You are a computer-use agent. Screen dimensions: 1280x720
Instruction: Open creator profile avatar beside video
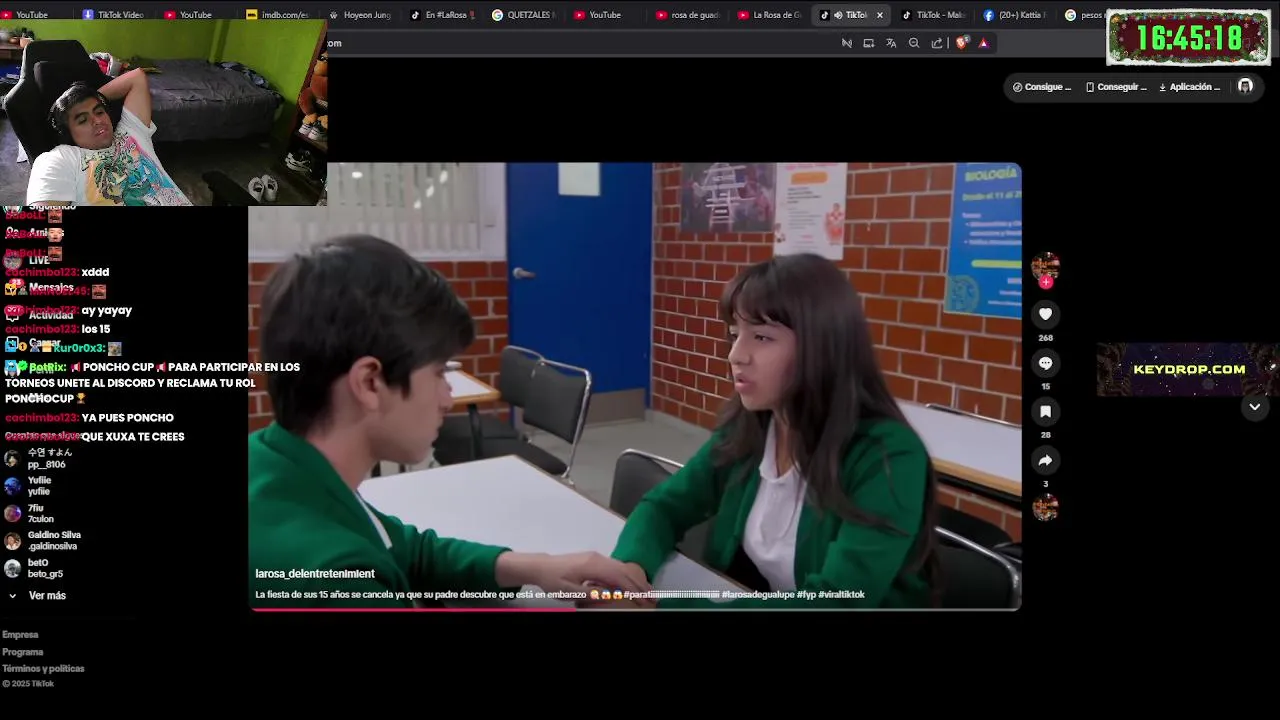1045,266
